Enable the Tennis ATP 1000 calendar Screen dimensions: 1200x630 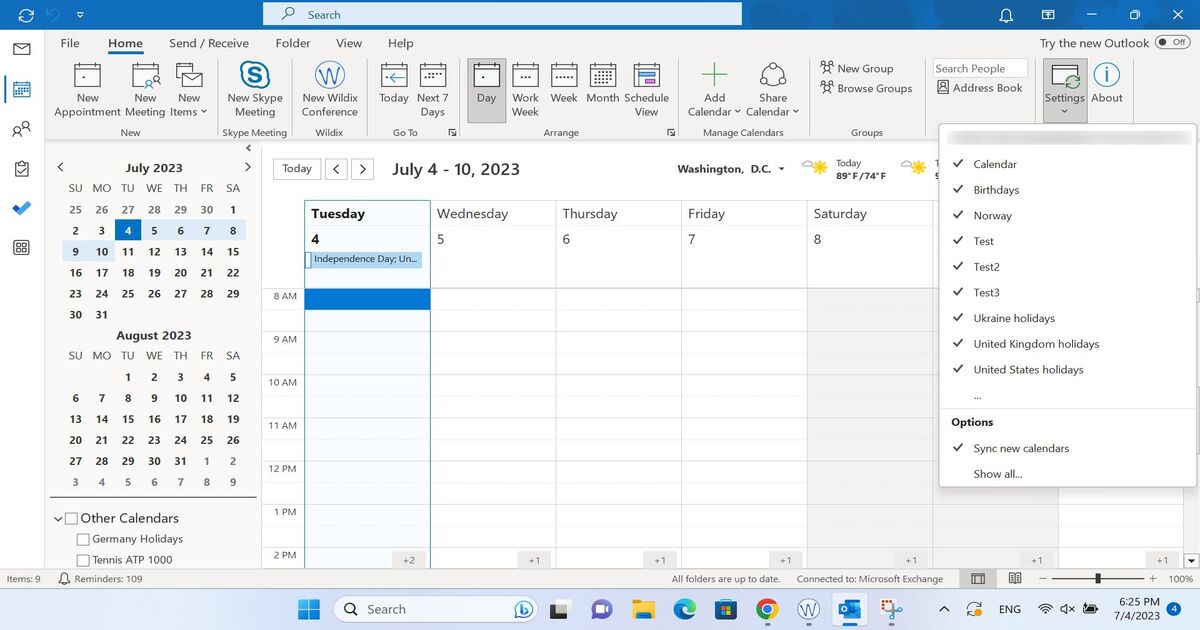point(83,560)
